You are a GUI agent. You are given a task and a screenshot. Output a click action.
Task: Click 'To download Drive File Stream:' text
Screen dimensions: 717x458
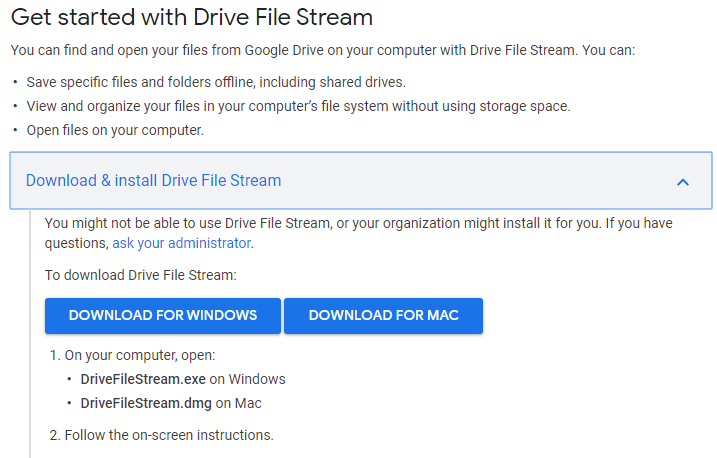click(x=141, y=275)
